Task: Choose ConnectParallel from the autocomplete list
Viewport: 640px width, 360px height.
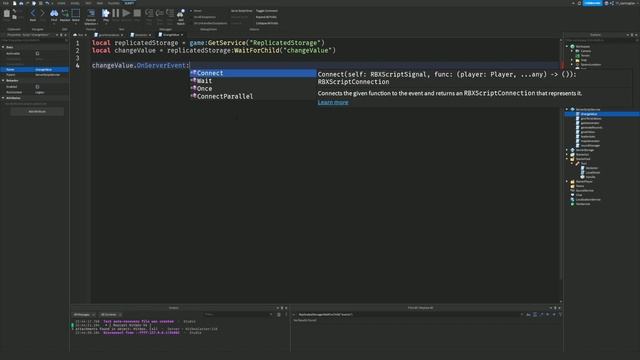Action: 253,96
